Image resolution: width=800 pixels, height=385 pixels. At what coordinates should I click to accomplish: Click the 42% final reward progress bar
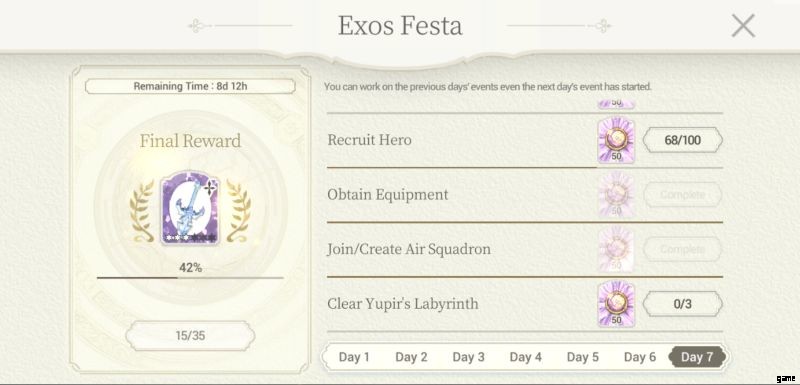pos(190,278)
